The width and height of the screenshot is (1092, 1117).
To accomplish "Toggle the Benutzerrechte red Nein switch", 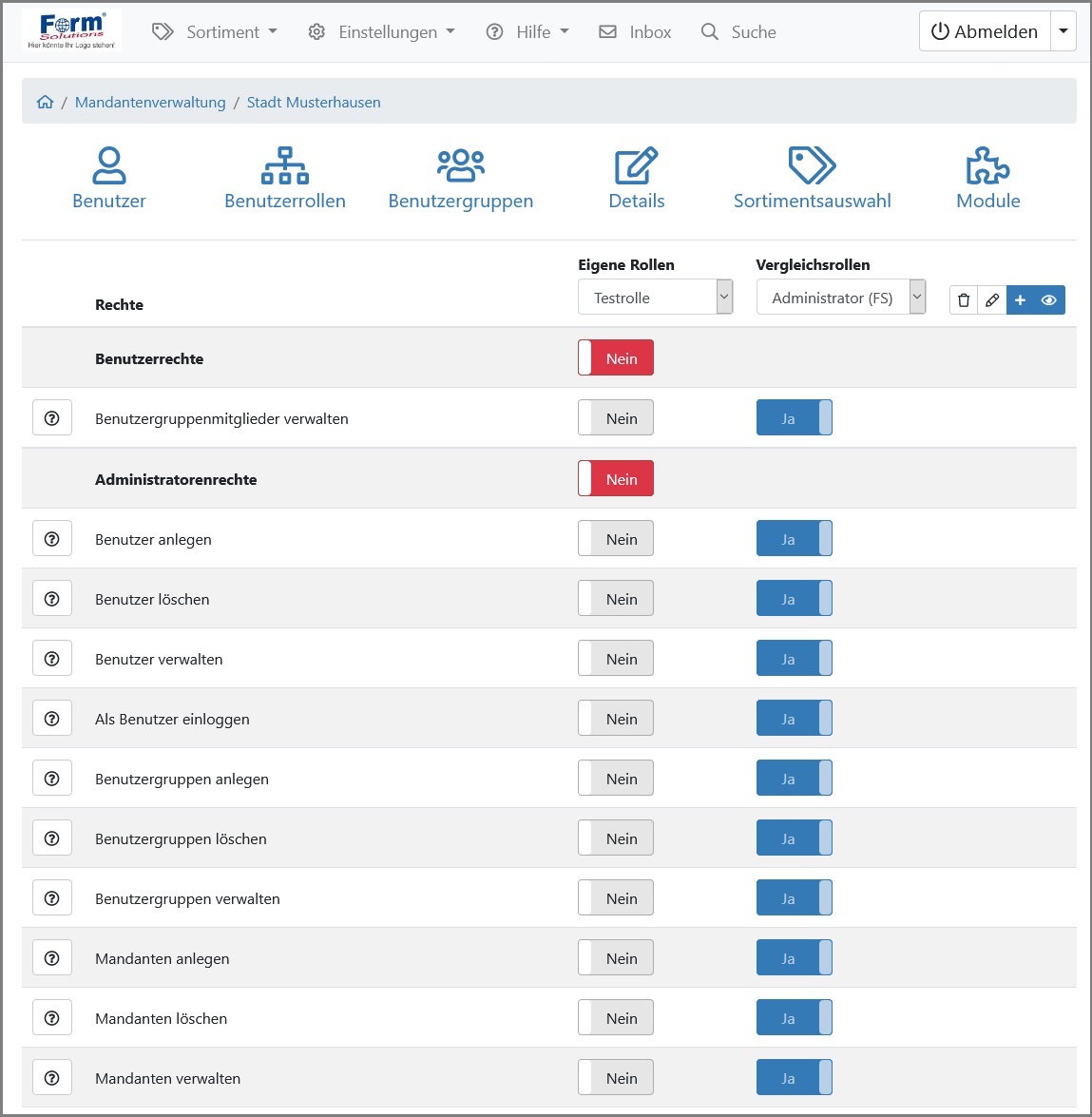I will (616, 358).
